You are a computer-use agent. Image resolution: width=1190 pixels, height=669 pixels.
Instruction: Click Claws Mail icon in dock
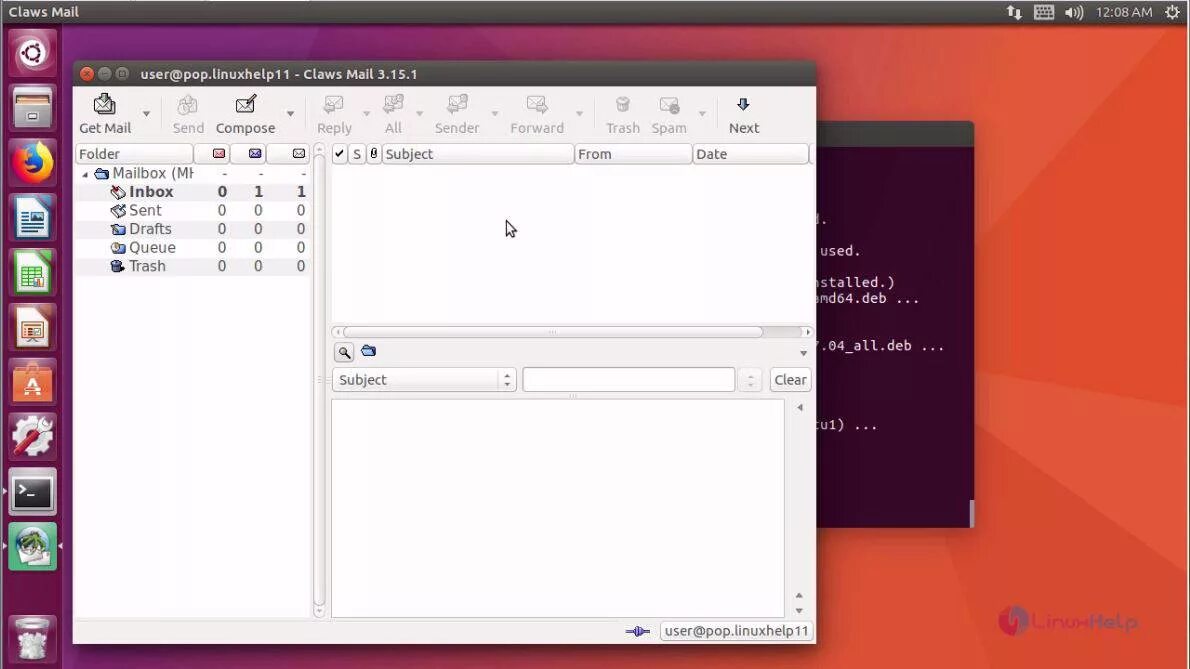32,547
